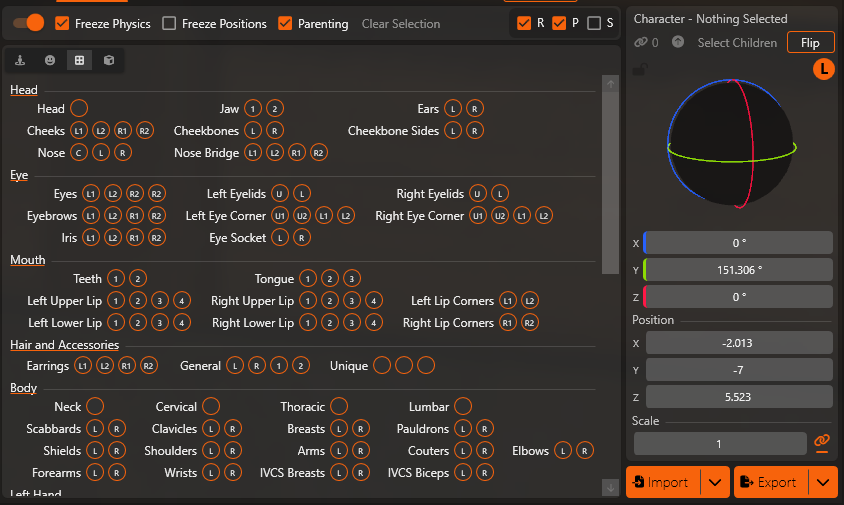The image size is (844, 505).
Task: Select Right Eyelids L bone
Action: tap(500, 193)
